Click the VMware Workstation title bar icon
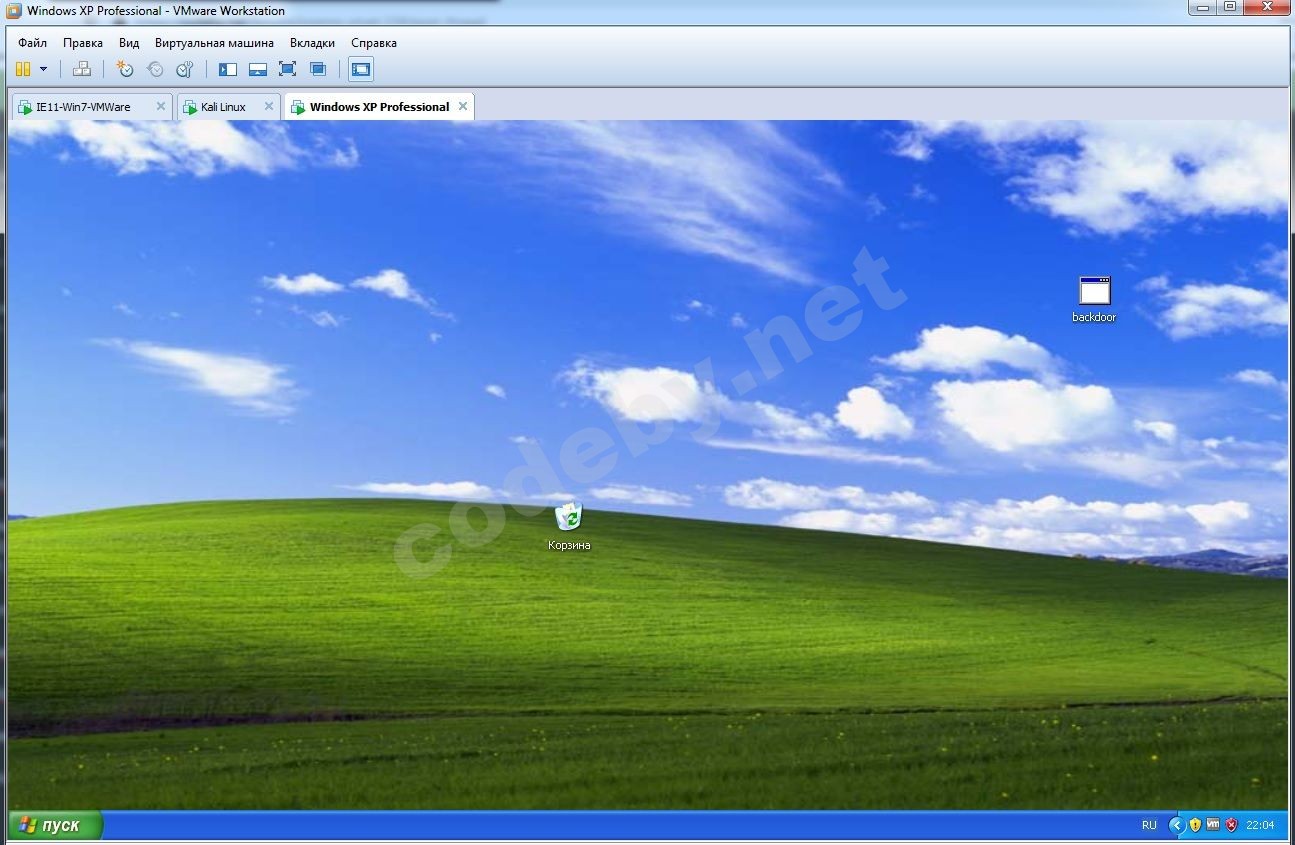 [x=14, y=11]
